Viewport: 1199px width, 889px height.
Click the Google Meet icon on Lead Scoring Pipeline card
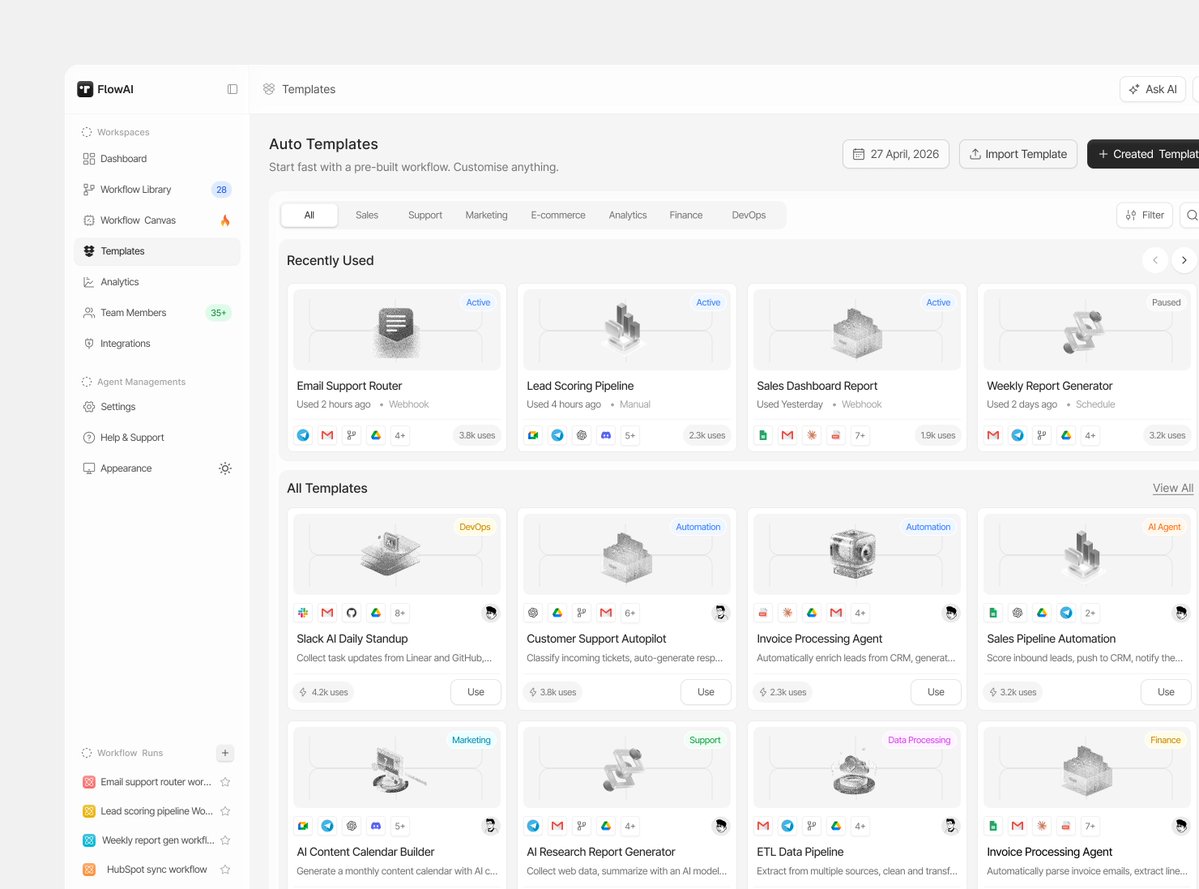coord(533,435)
